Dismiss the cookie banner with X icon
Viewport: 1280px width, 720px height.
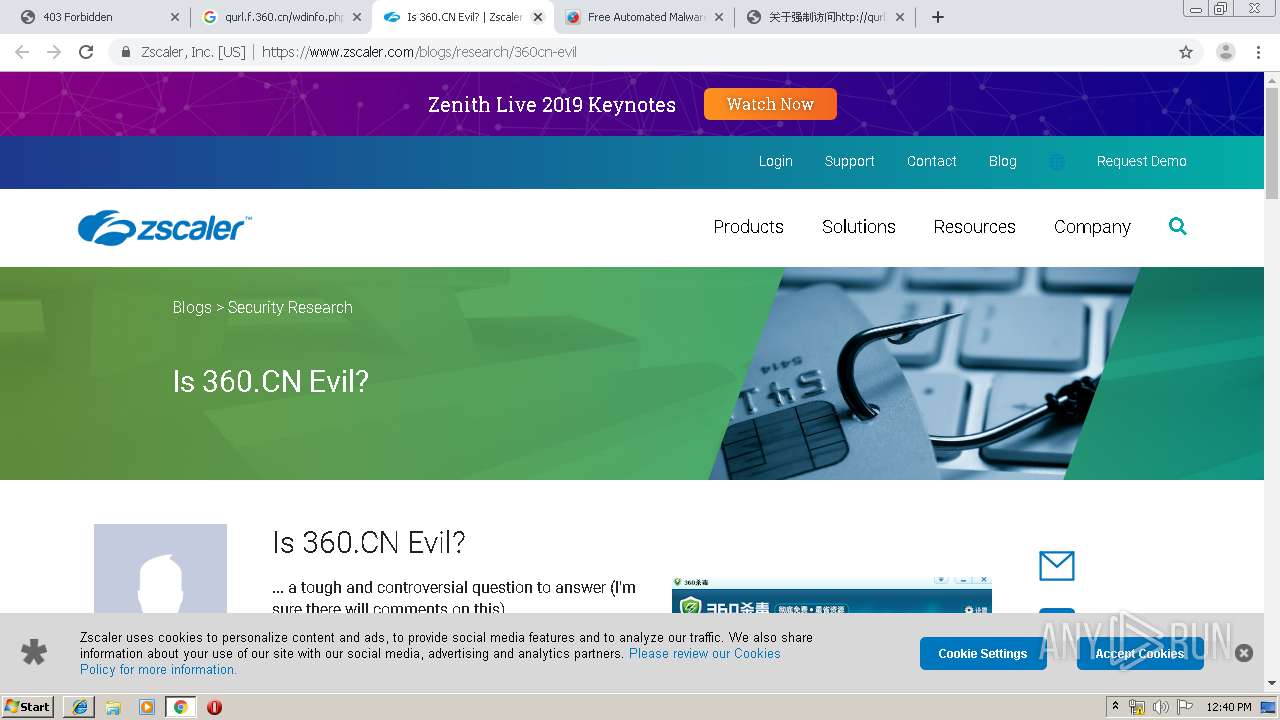coord(1244,653)
